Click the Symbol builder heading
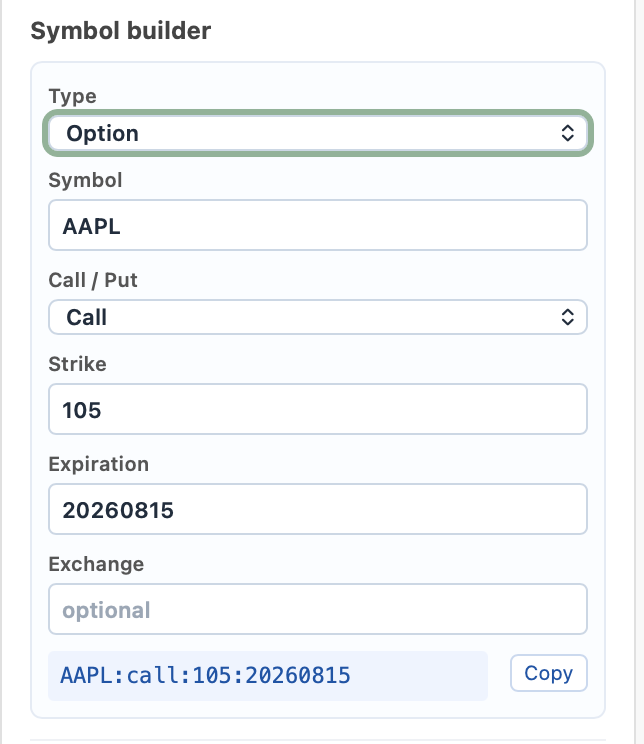Viewport: 644px width, 744px height. (121, 31)
